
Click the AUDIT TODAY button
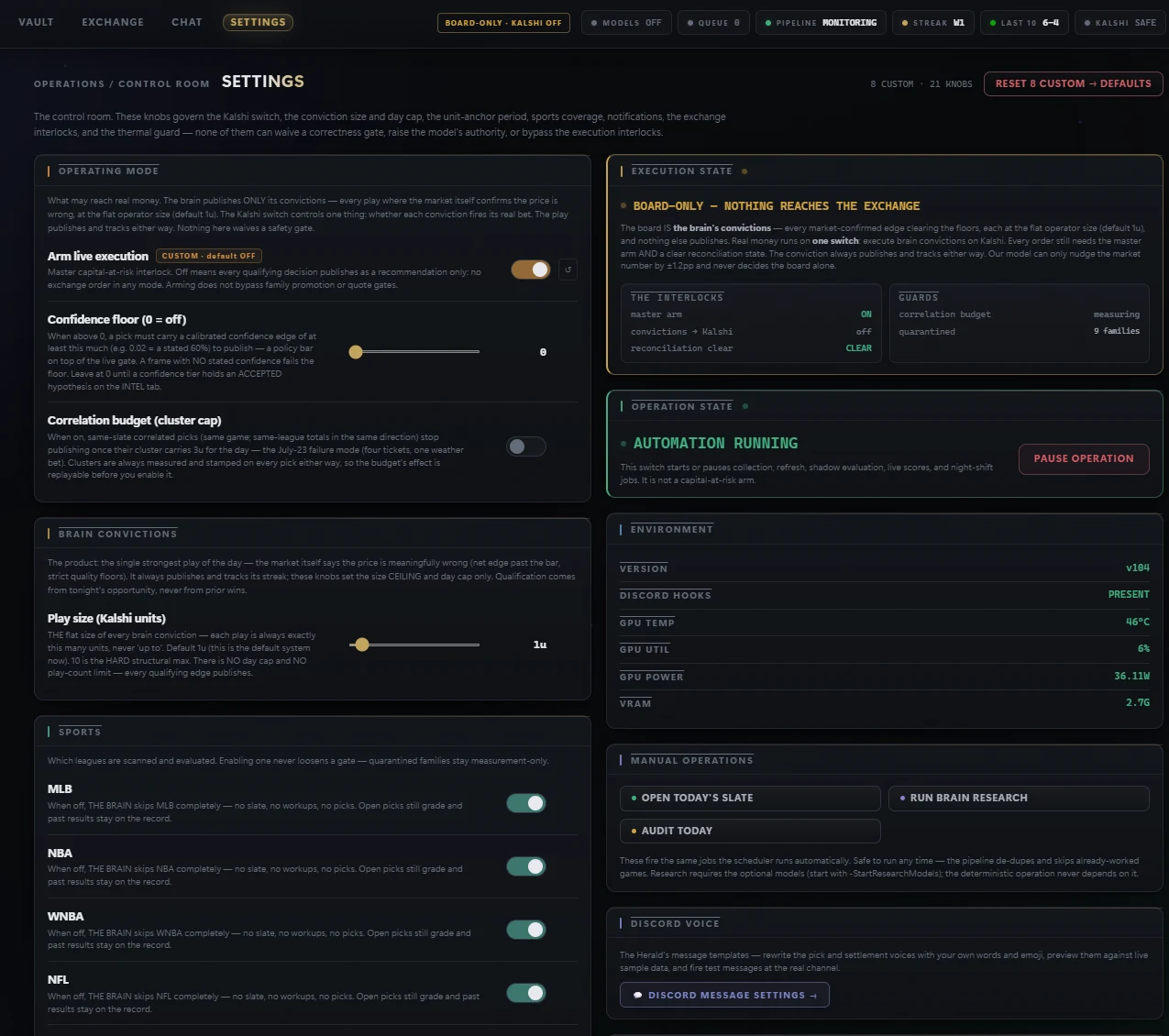click(x=750, y=831)
